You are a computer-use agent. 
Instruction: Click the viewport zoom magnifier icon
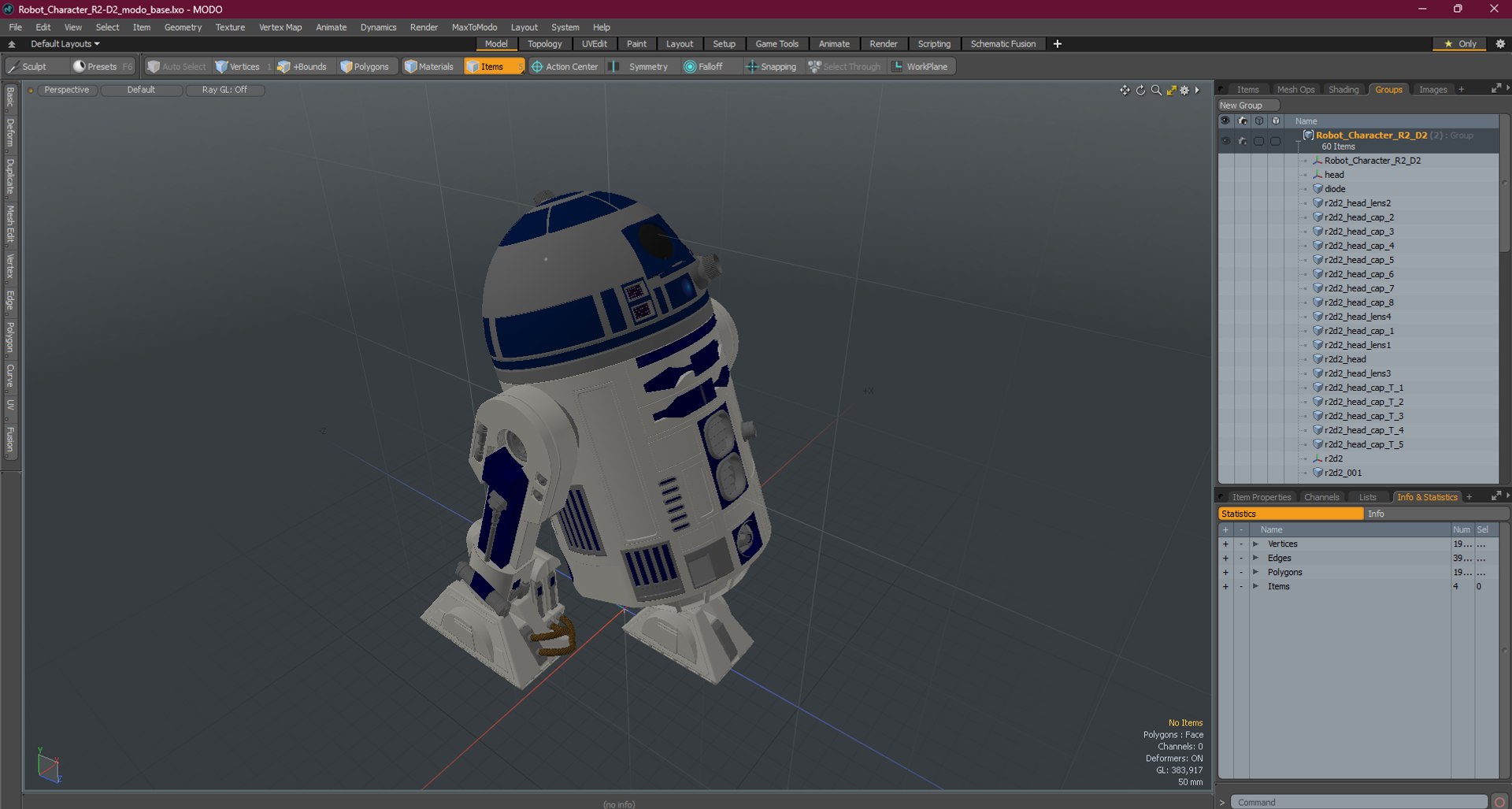(x=1156, y=91)
